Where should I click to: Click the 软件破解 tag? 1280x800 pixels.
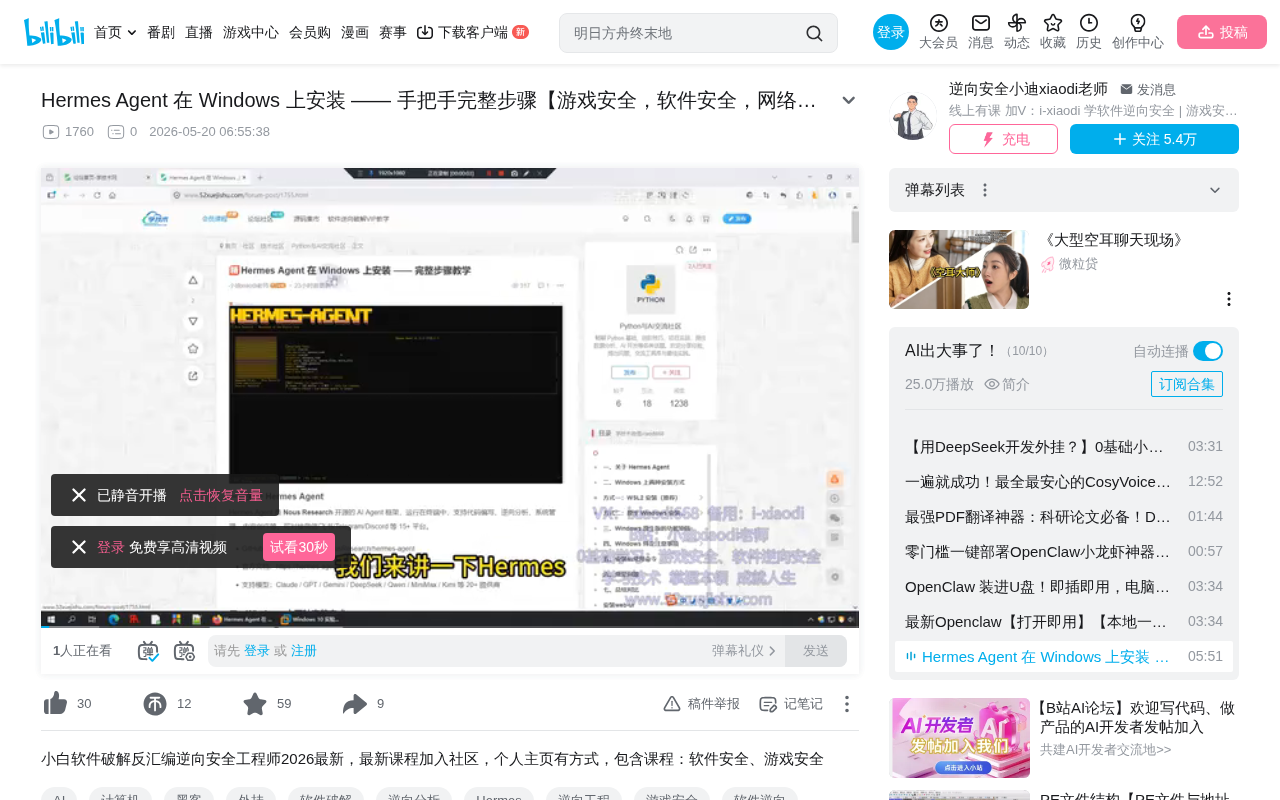(326, 799)
